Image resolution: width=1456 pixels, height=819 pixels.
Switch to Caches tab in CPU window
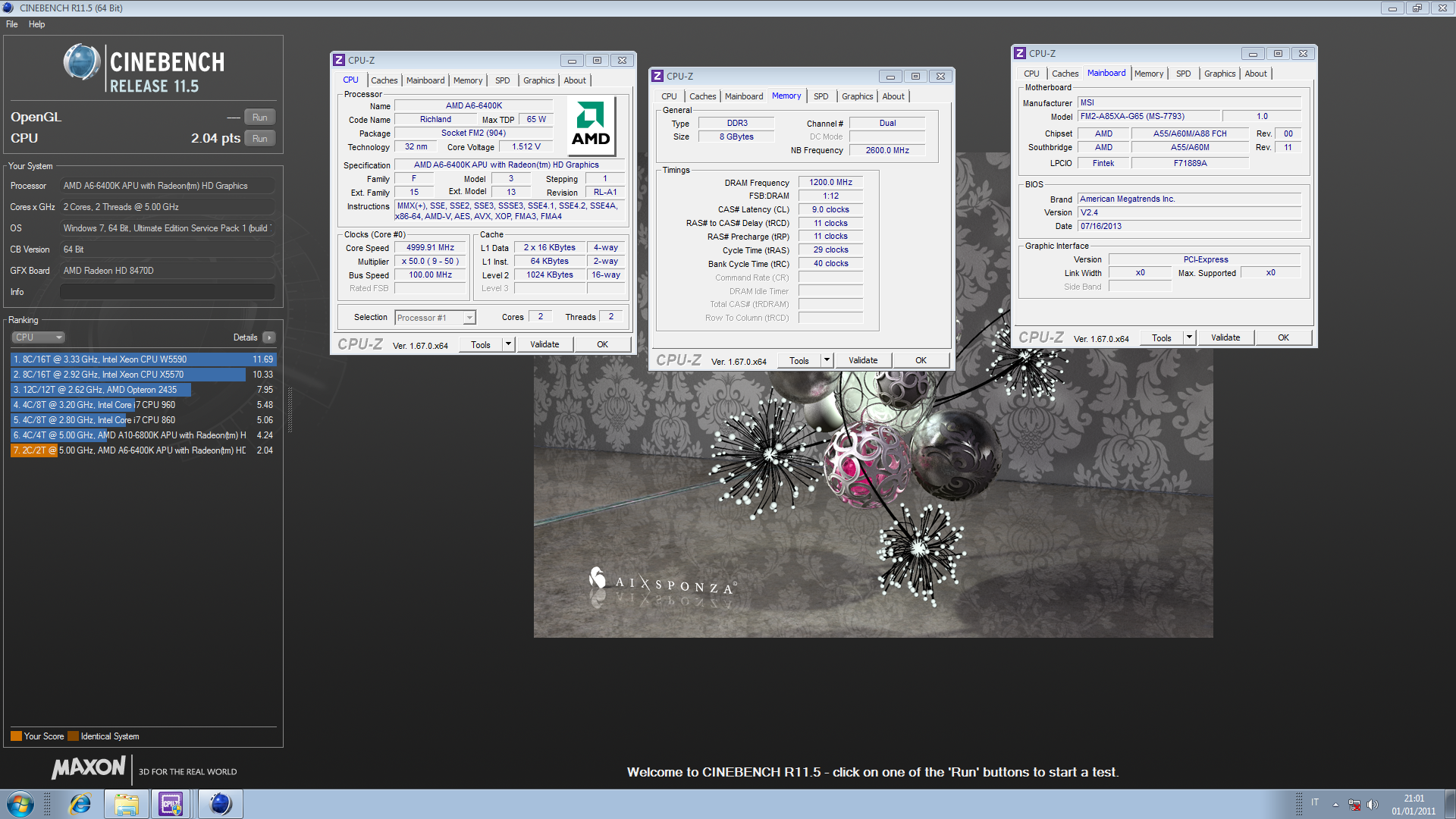coord(384,80)
